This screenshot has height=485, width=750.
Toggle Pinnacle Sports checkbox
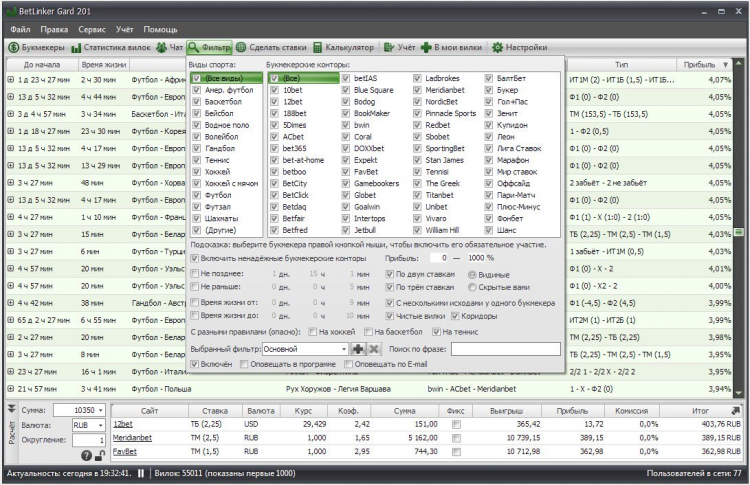417,113
